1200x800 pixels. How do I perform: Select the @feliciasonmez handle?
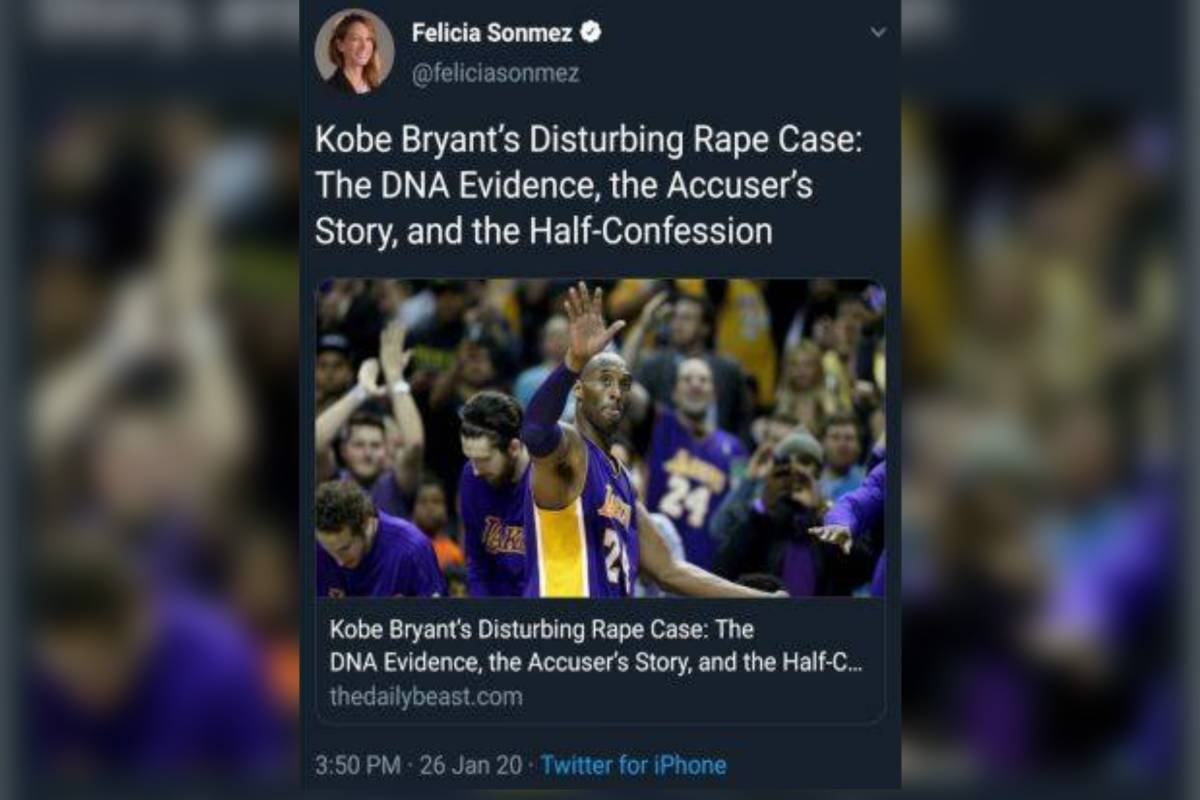[495, 74]
